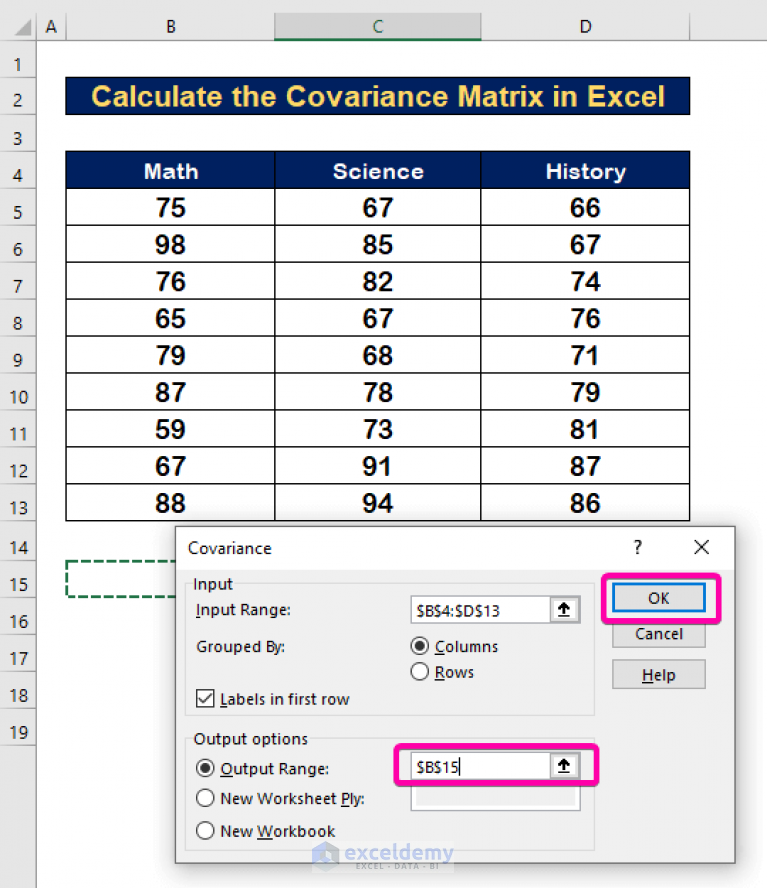Click the History cell with value 74
Image resolution: width=767 pixels, height=888 pixels.
[x=585, y=281]
